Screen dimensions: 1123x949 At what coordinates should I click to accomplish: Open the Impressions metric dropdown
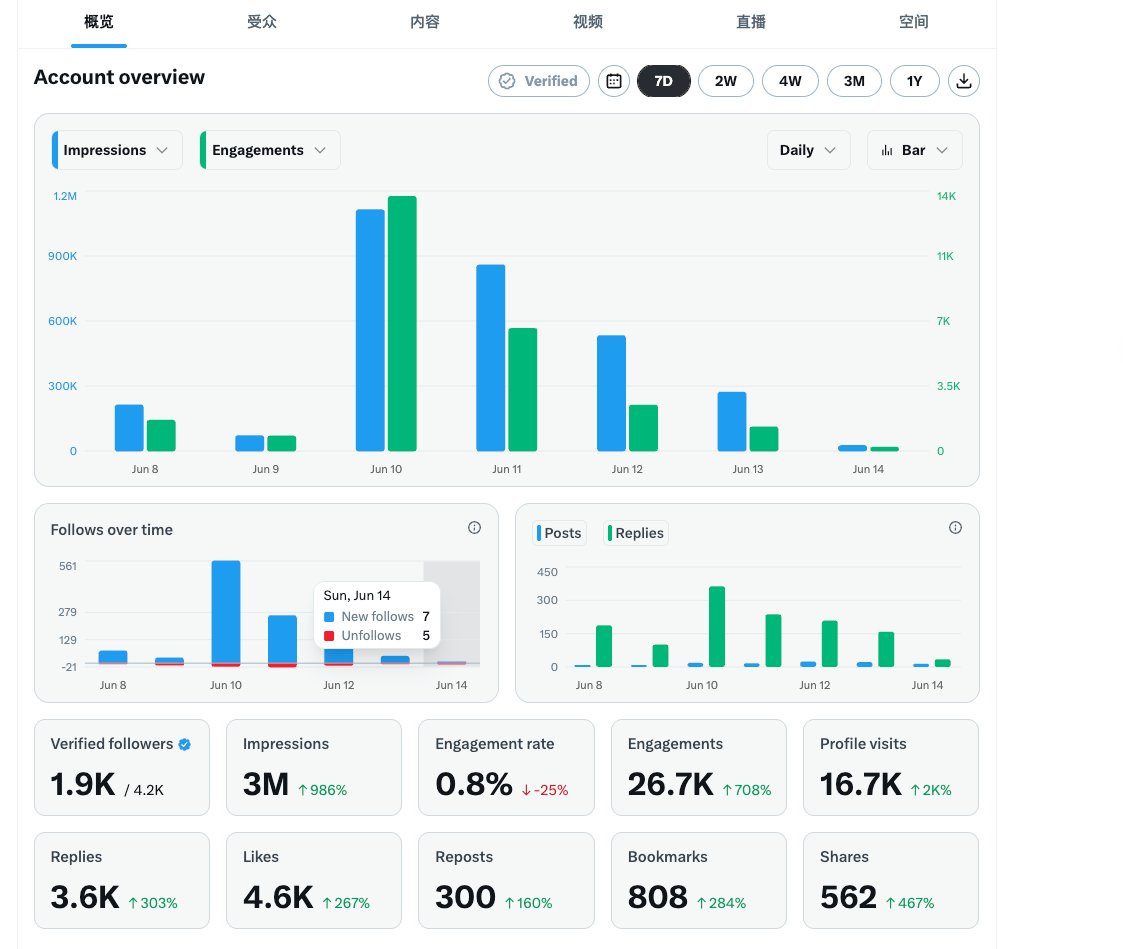(x=117, y=150)
